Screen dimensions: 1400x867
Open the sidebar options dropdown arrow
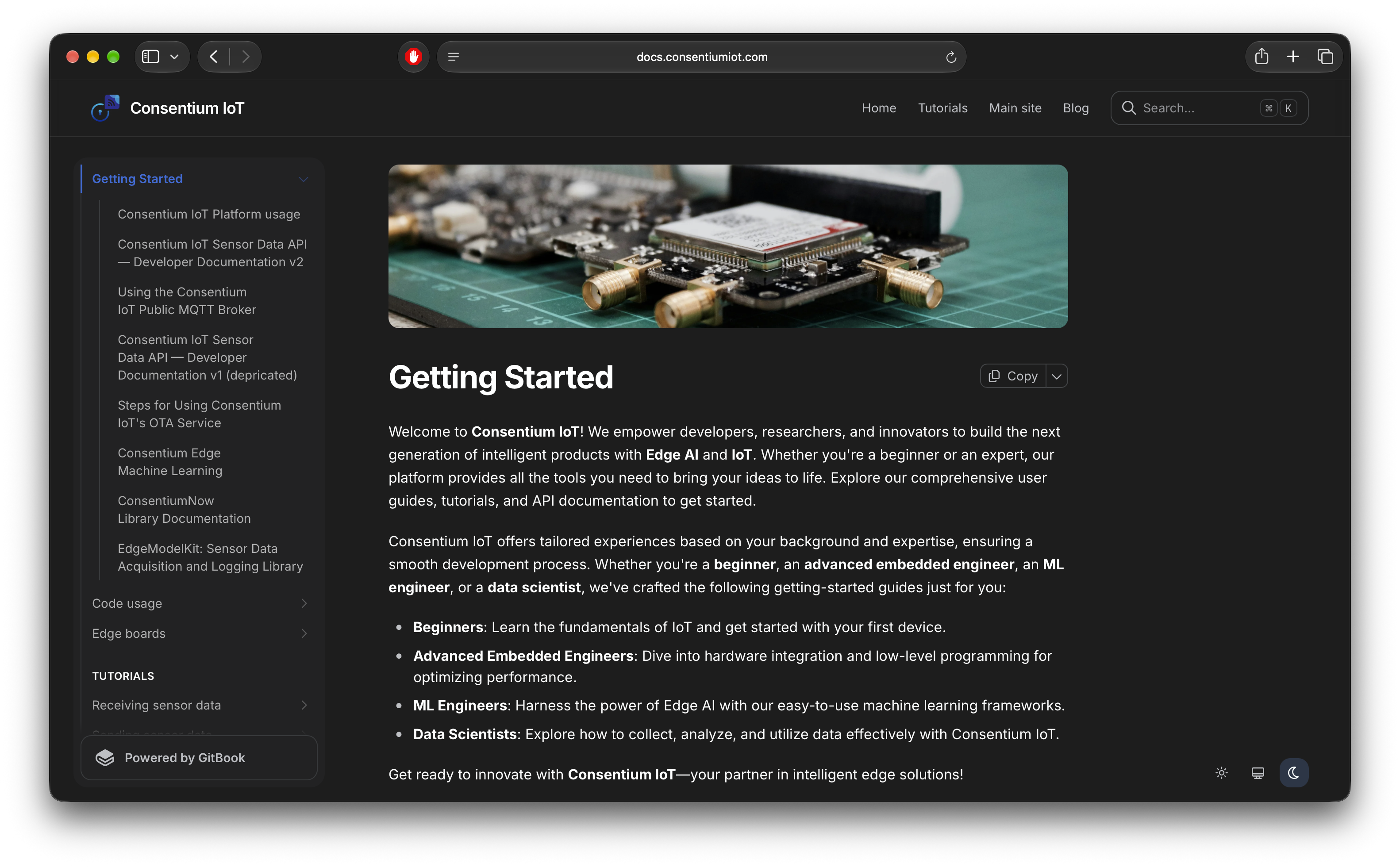[174, 57]
